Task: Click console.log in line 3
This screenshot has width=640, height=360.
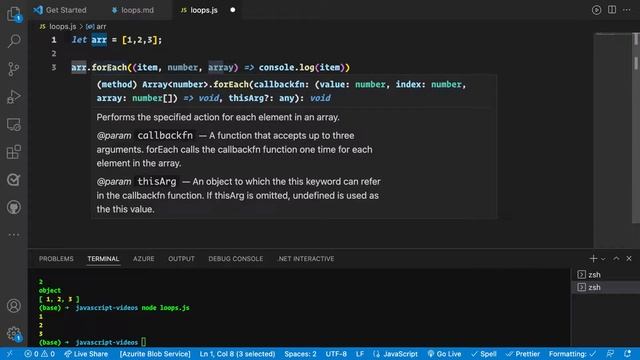Action: [x=287, y=67]
